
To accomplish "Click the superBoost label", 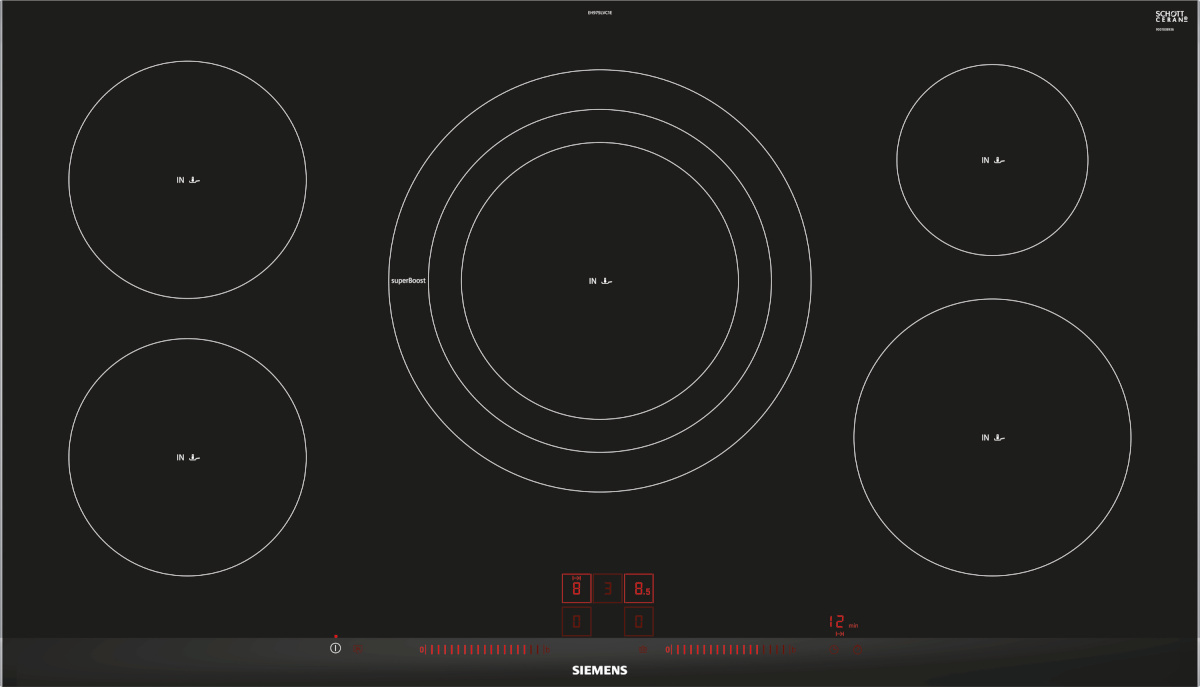I will [x=408, y=281].
